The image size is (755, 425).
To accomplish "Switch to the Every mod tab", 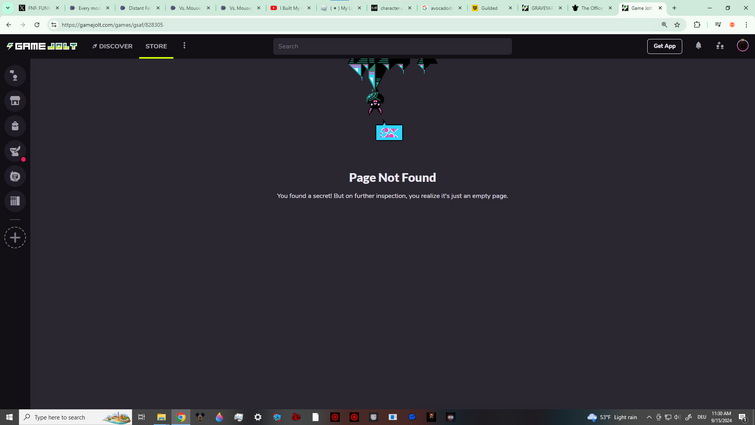I will [90, 8].
